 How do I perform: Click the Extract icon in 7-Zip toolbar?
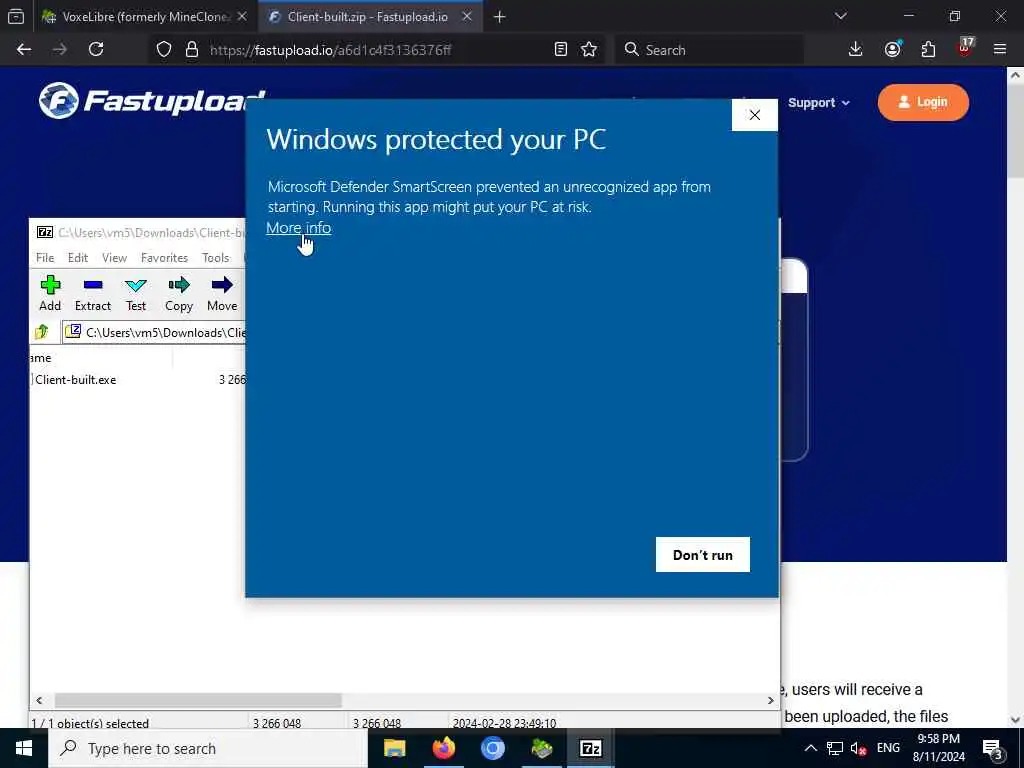(x=93, y=293)
